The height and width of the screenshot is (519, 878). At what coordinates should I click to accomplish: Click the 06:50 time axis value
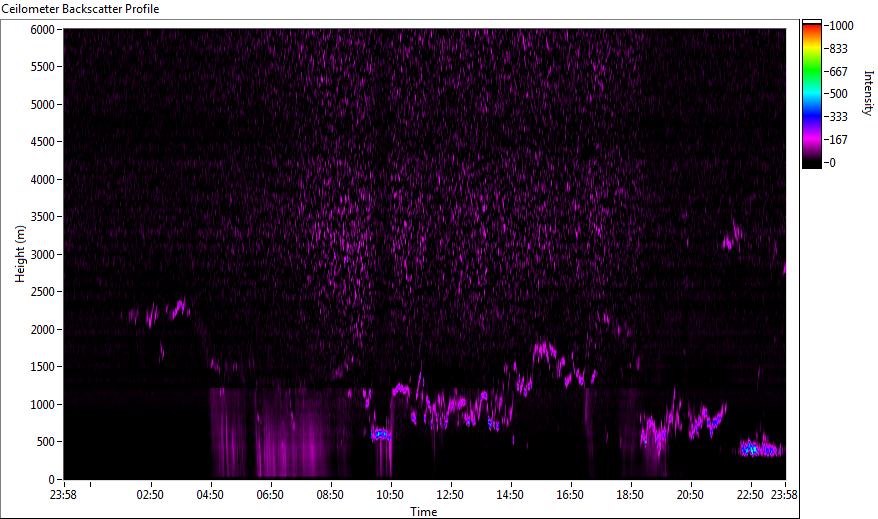click(270, 495)
